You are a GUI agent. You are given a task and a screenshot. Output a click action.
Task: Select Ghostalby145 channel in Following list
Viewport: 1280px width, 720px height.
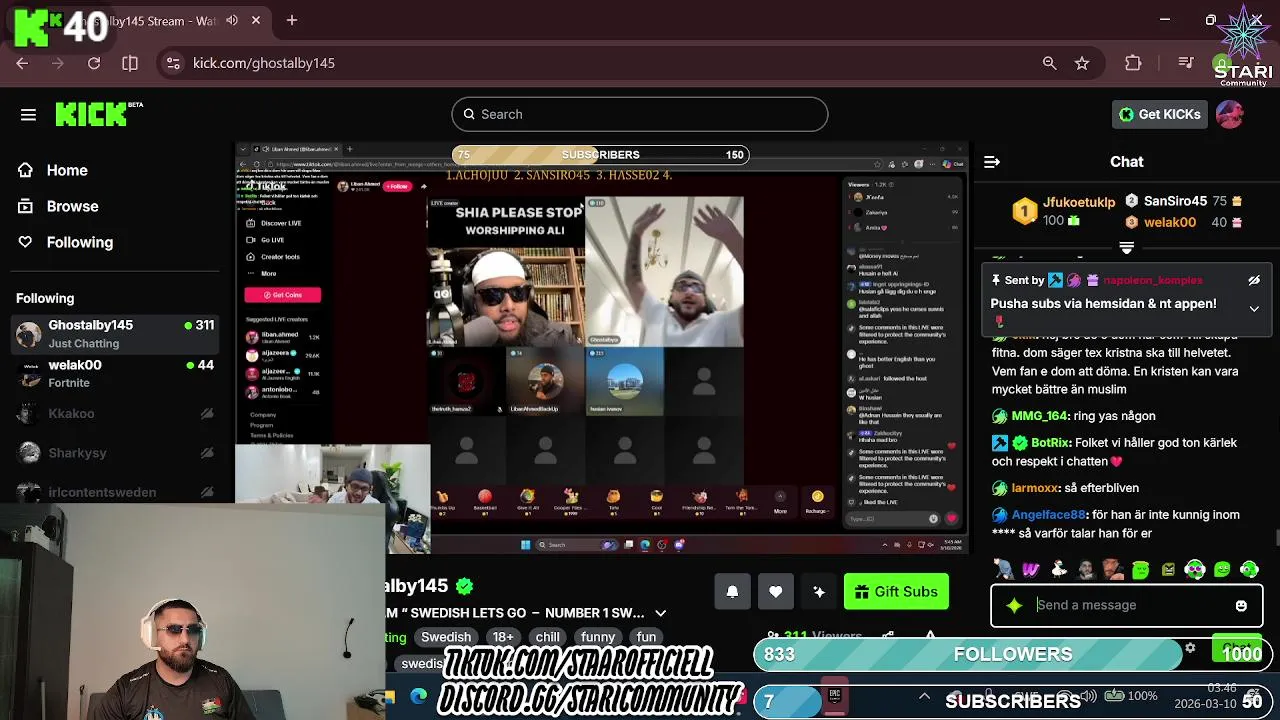pyautogui.click(x=116, y=334)
